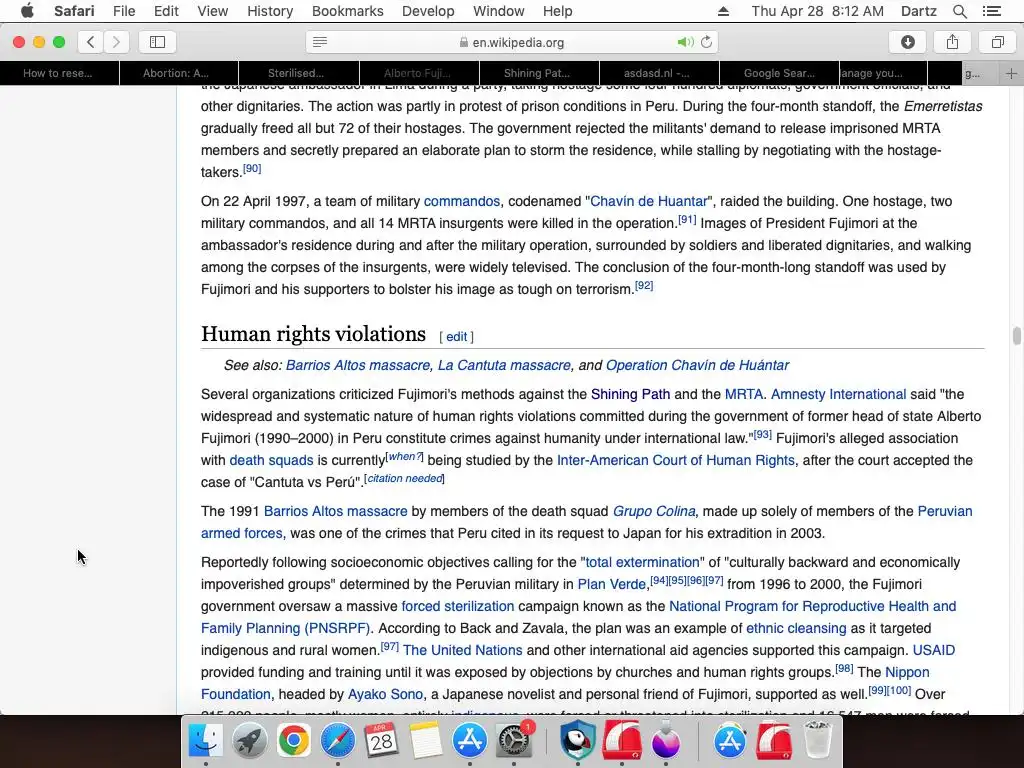Image resolution: width=1024 pixels, height=768 pixels.
Task: Switch to the 'Shining Pat...' tab
Action: point(539,73)
